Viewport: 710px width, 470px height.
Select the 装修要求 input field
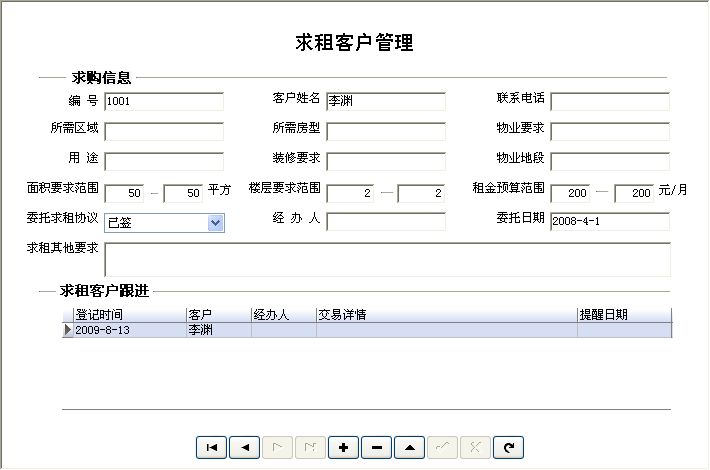tap(386, 161)
